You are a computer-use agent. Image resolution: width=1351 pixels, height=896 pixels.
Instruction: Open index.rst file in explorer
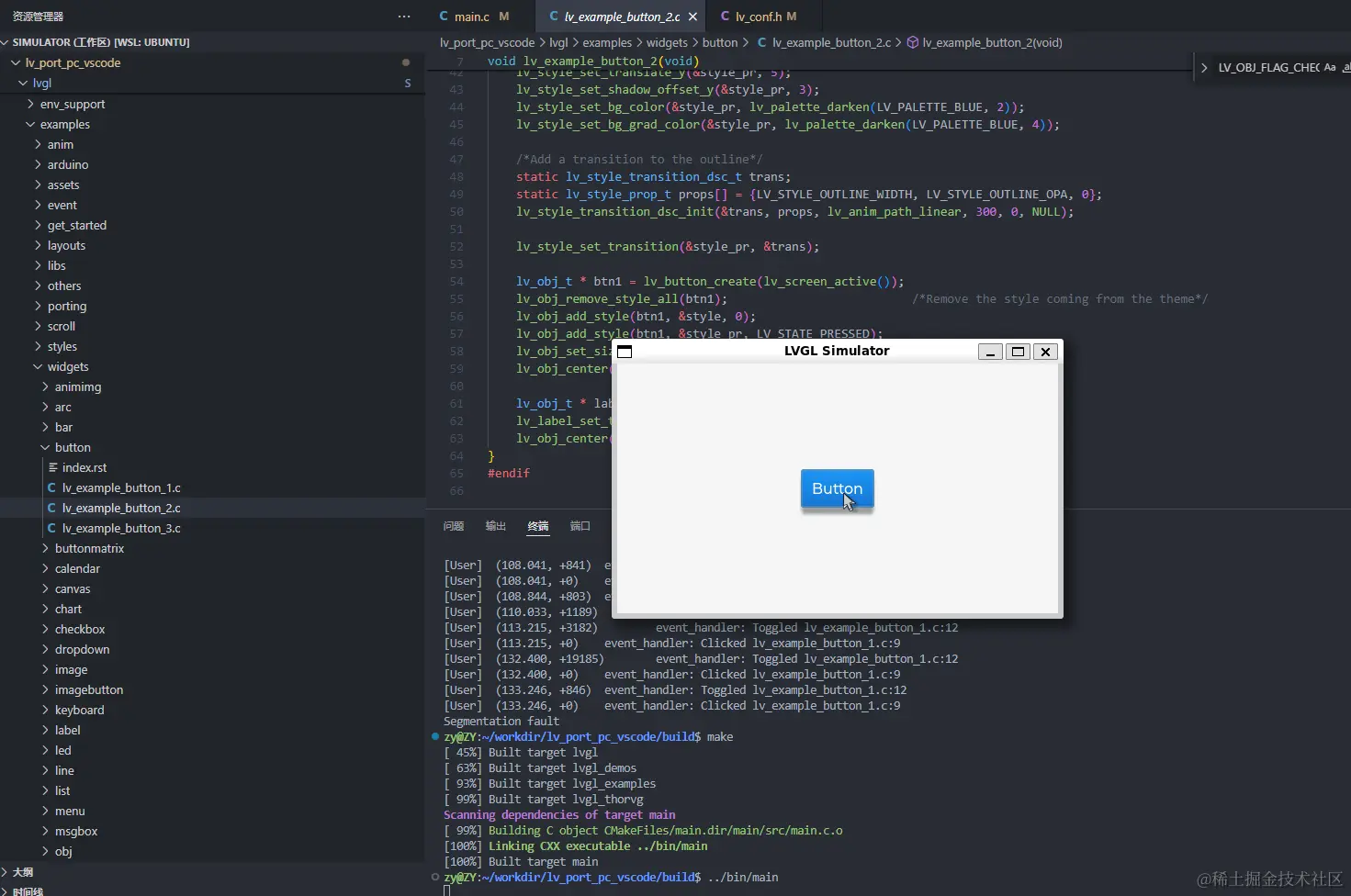click(x=84, y=467)
